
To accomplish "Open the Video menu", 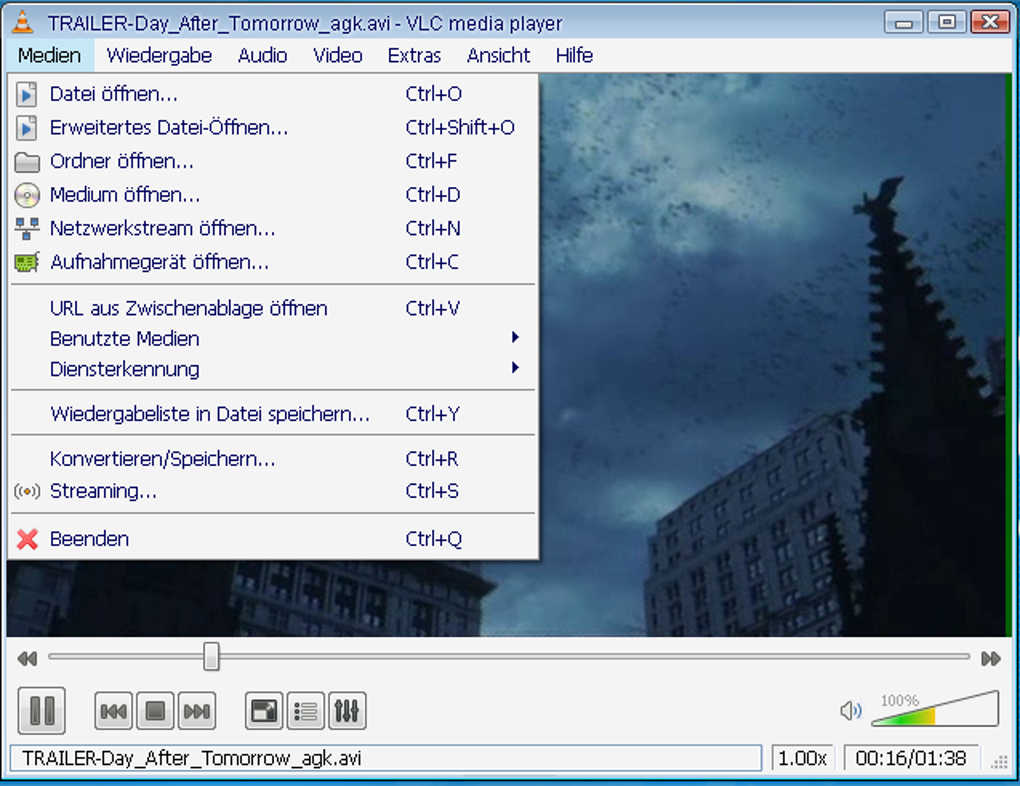I will pos(338,55).
